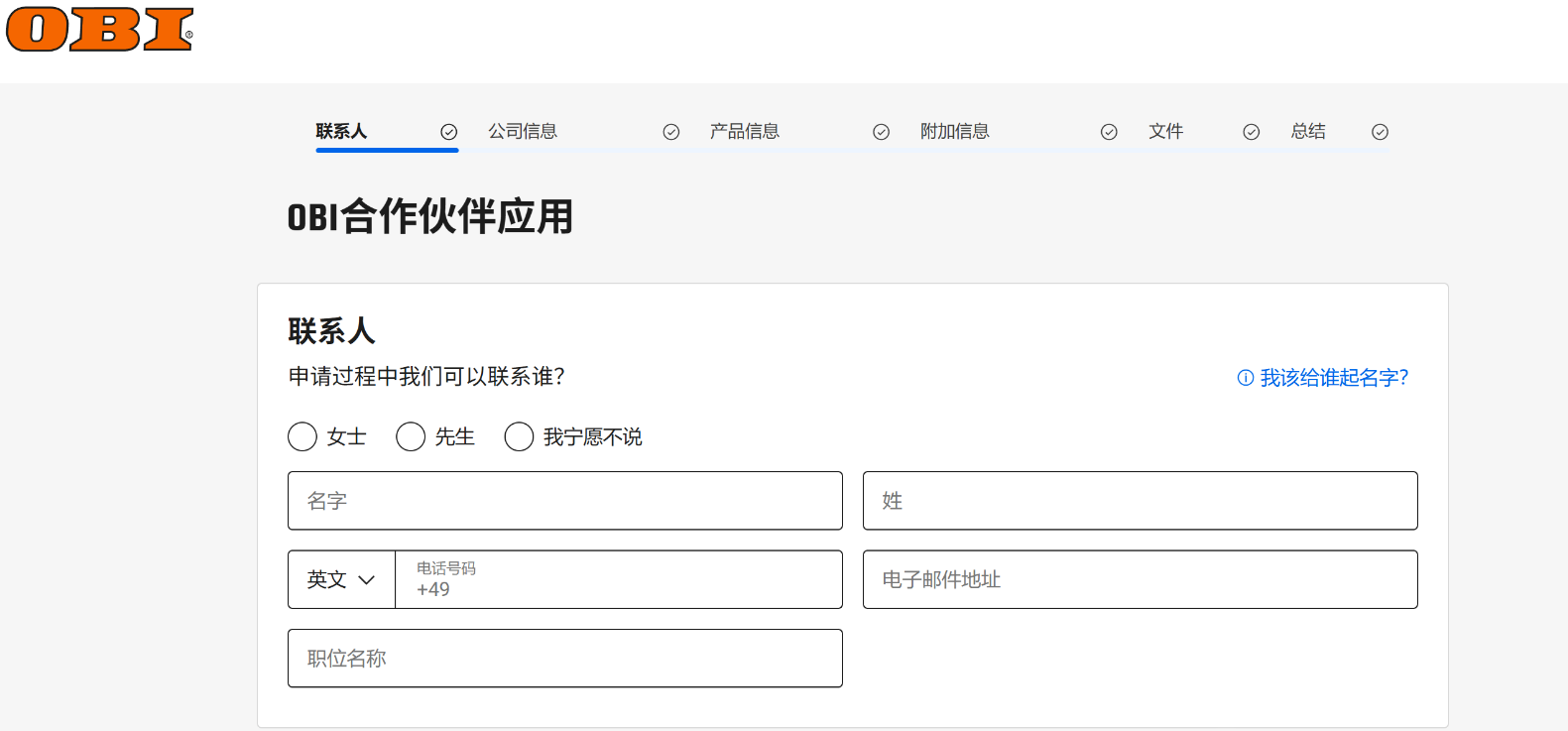Select the 先生 radio button

click(411, 436)
